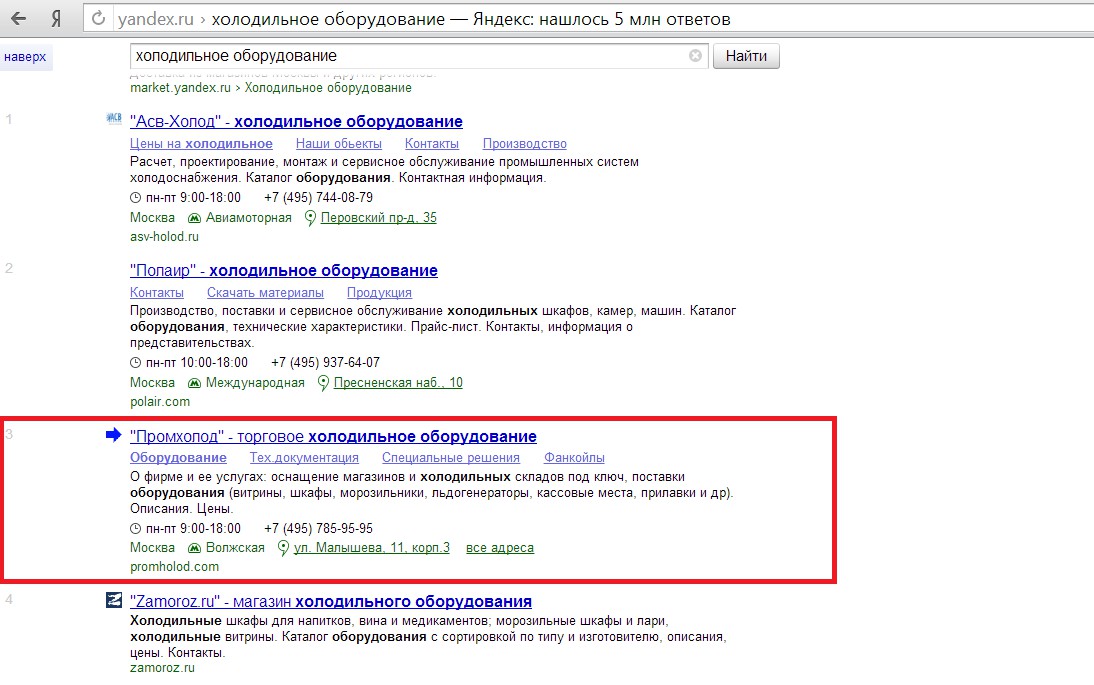Open the "Полаир" result title
This screenshot has width=1094, height=685.
pyautogui.click(x=283, y=271)
